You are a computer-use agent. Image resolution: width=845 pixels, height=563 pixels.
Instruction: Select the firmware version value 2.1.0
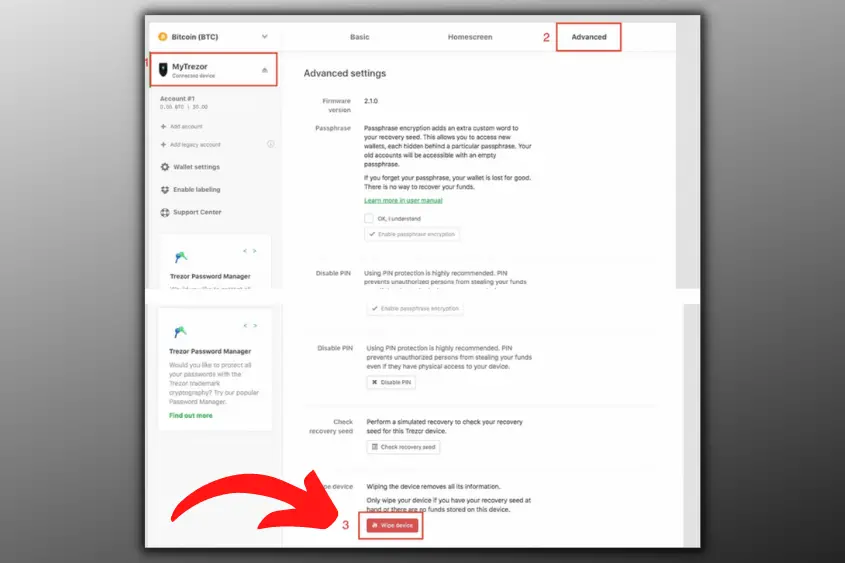pos(371,101)
